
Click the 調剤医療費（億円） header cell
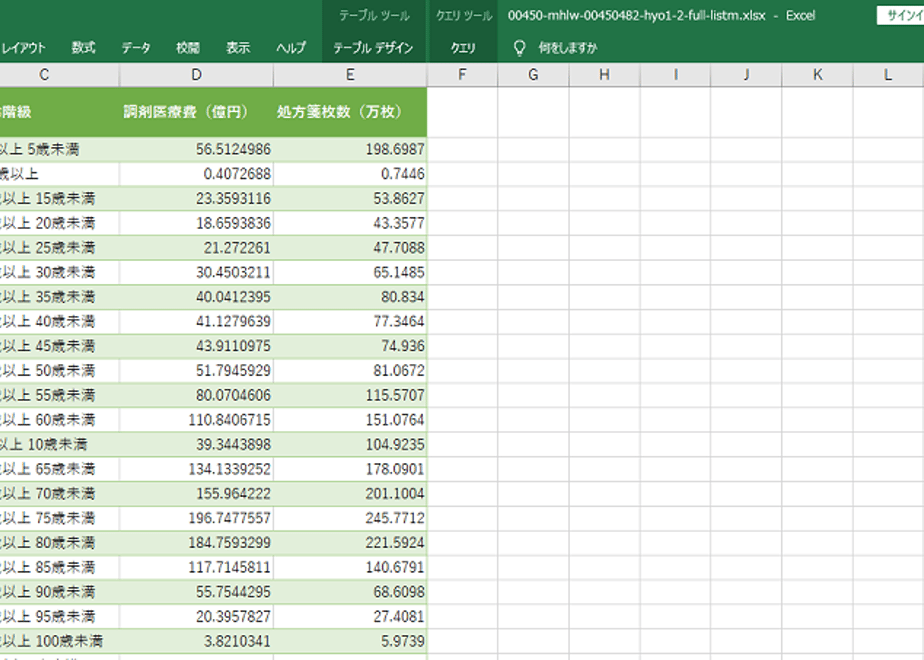click(x=196, y=112)
